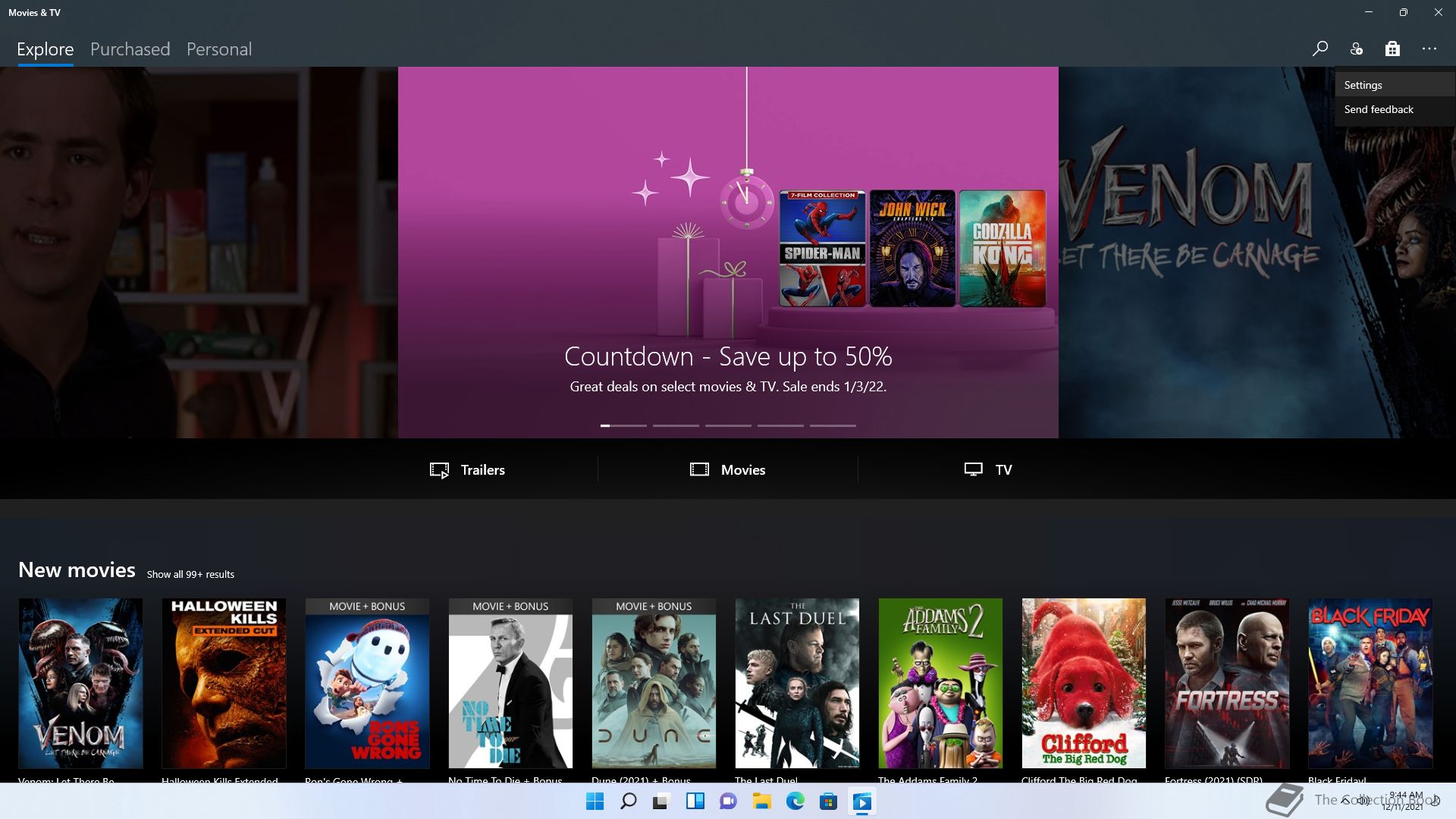Open the No Time To Die poster
Viewport: 1456px width, 819px height.
tap(510, 683)
